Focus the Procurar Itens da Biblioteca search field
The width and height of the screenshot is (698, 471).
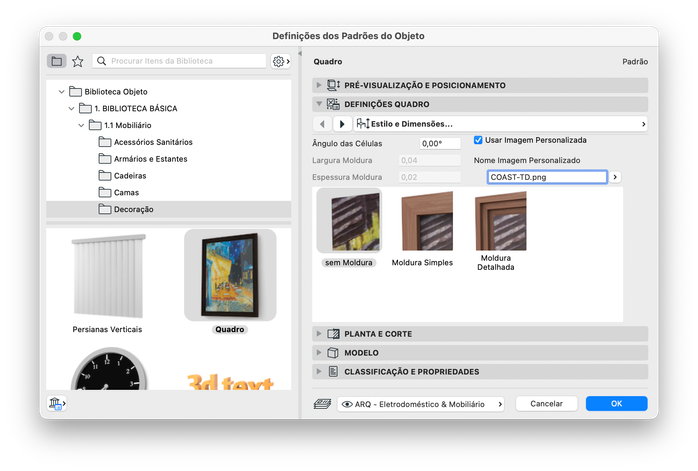[179, 61]
